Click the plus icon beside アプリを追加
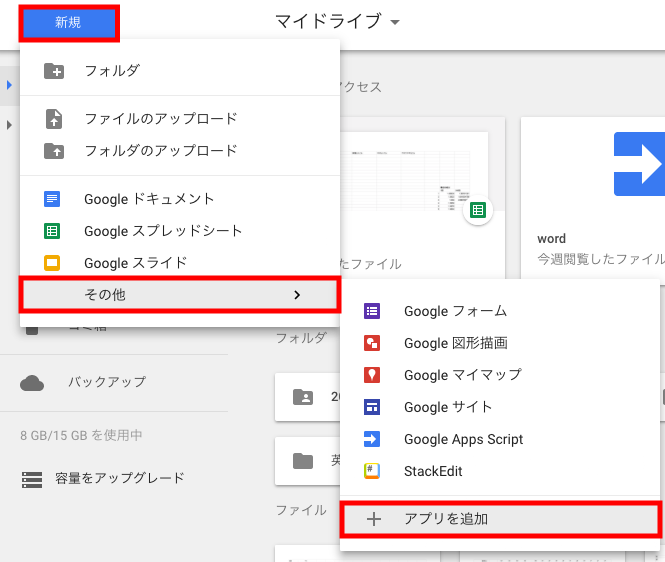The height and width of the screenshot is (562, 665). coord(374,519)
